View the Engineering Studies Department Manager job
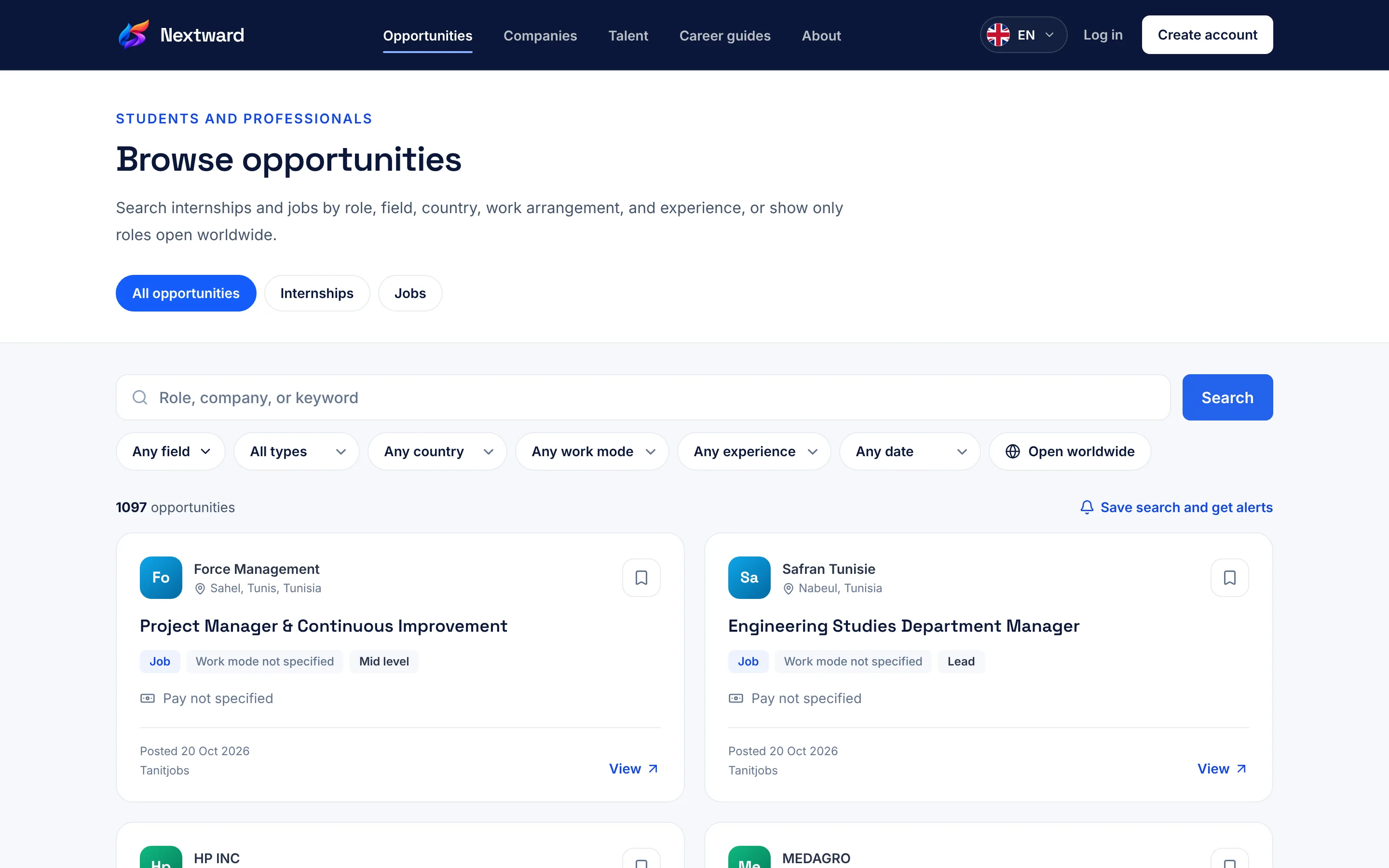1389x868 pixels. 1222,769
